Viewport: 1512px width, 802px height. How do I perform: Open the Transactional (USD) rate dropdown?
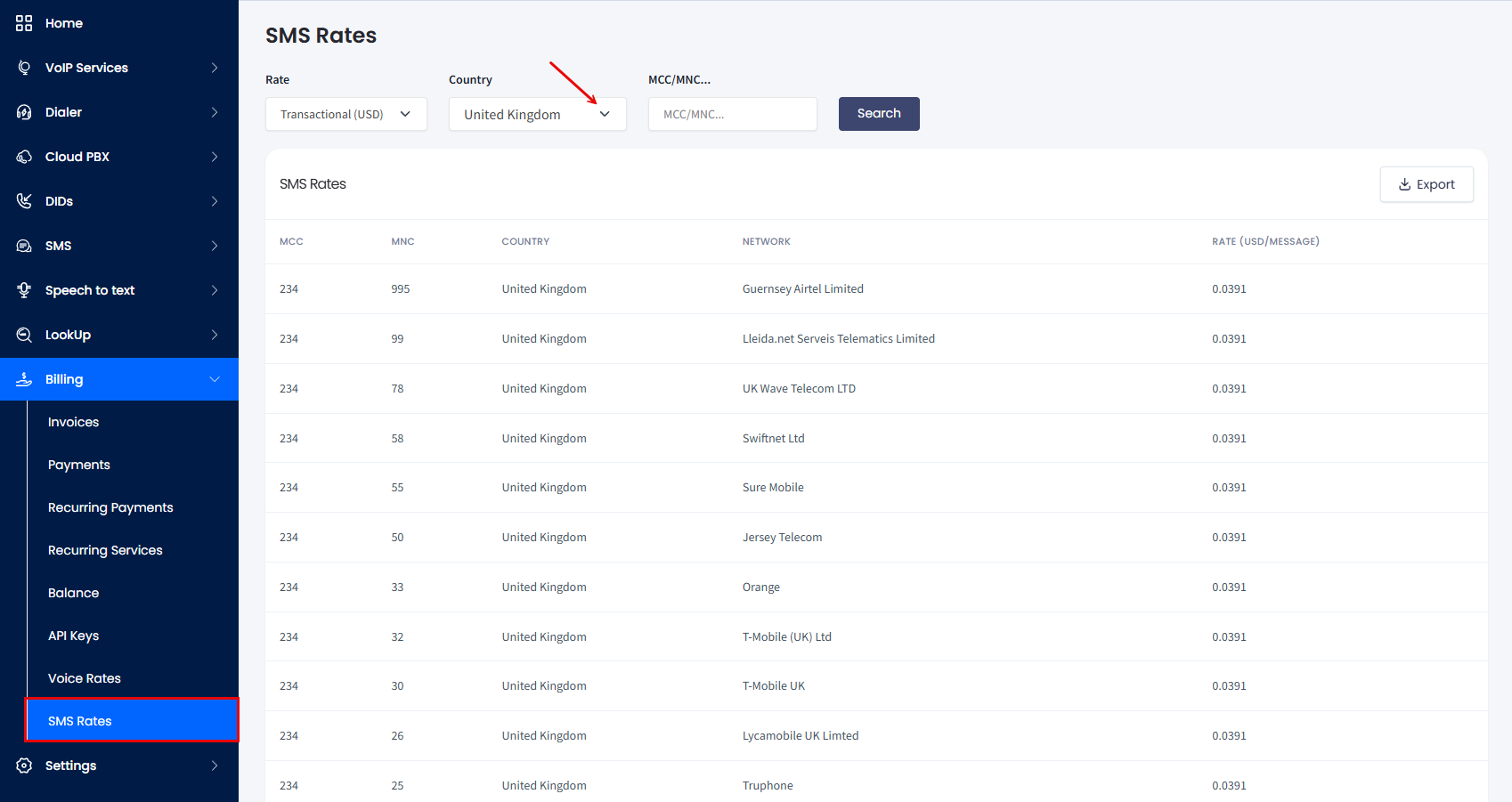click(346, 114)
